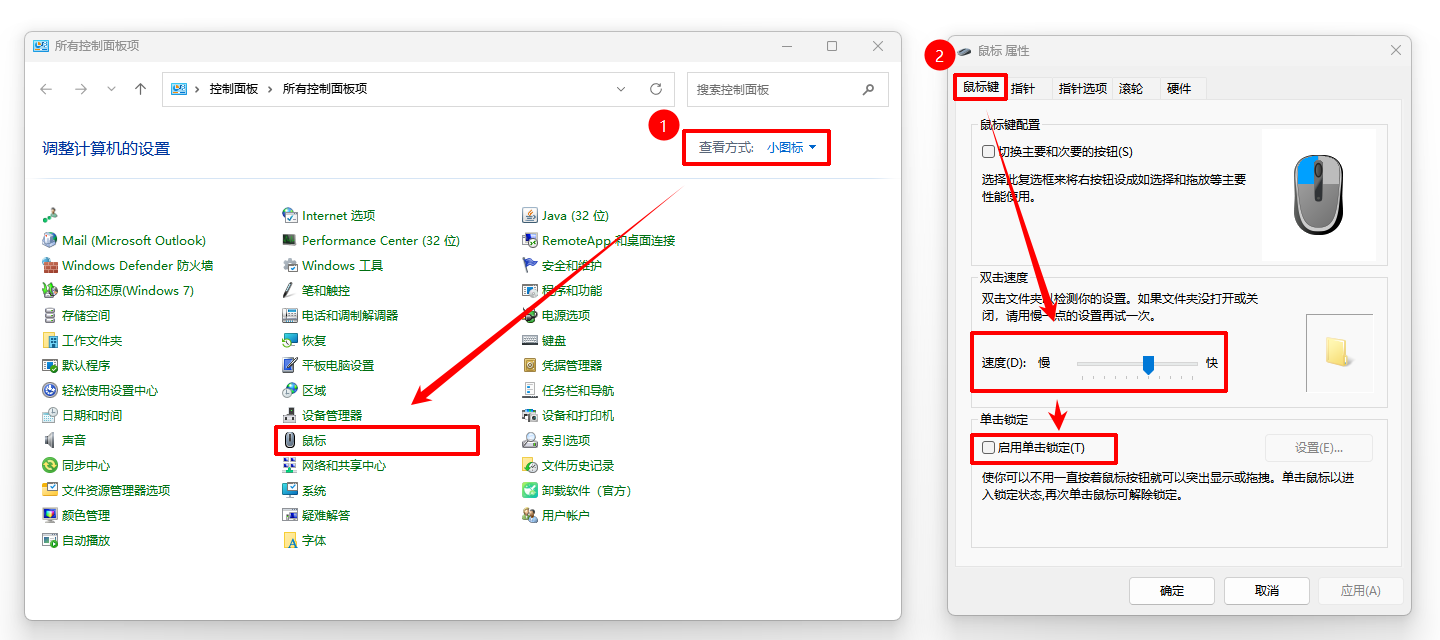Screen dimensions: 1440x640
Task: Enable 切换主要和次要的按钮 checkbox
Action: [989, 152]
